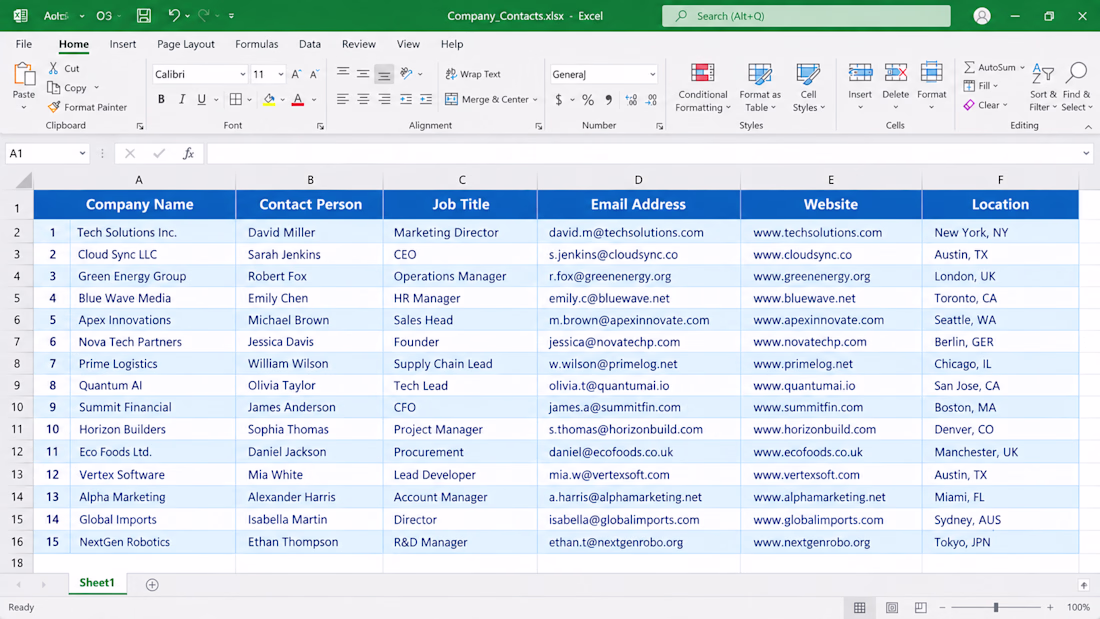Toggle Italic formatting

(182, 99)
